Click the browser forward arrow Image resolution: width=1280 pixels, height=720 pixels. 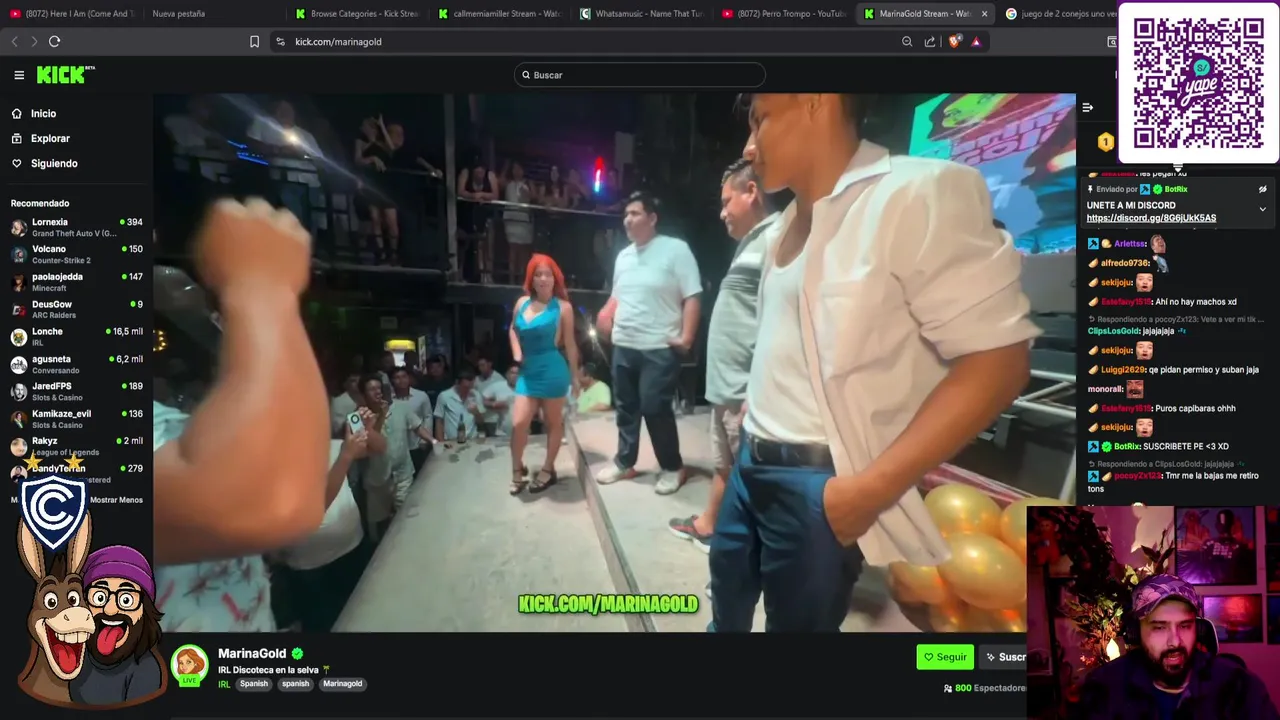pos(33,41)
